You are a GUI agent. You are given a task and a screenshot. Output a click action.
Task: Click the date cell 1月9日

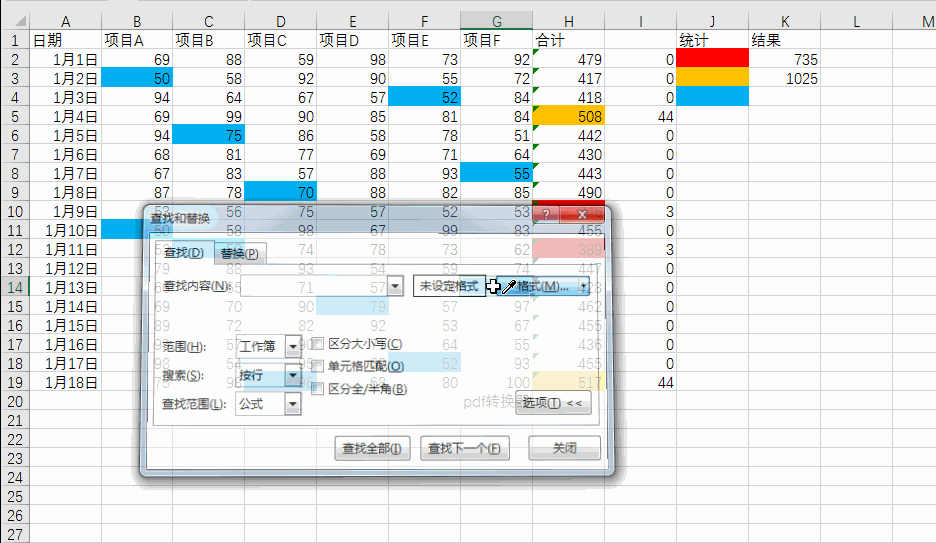pyautogui.click(x=66, y=211)
